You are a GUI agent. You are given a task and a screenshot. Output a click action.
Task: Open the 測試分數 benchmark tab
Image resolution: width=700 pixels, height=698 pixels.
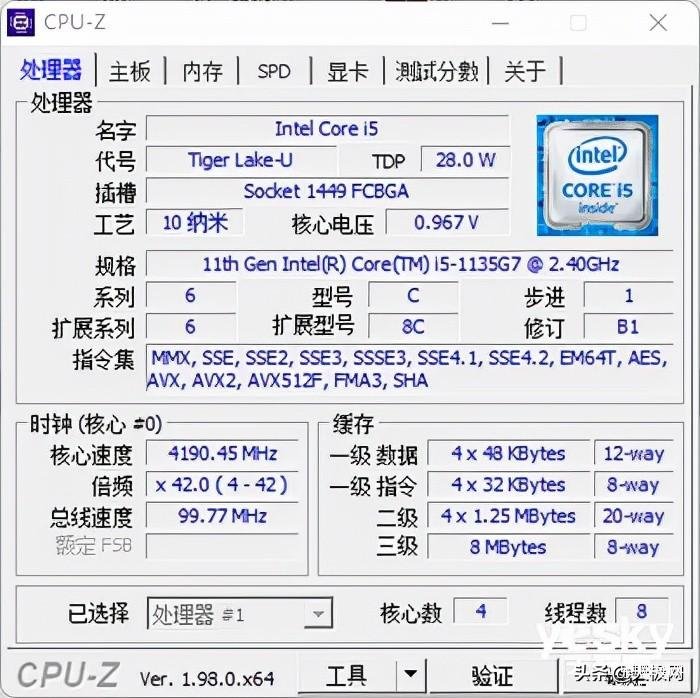tap(436, 71)
